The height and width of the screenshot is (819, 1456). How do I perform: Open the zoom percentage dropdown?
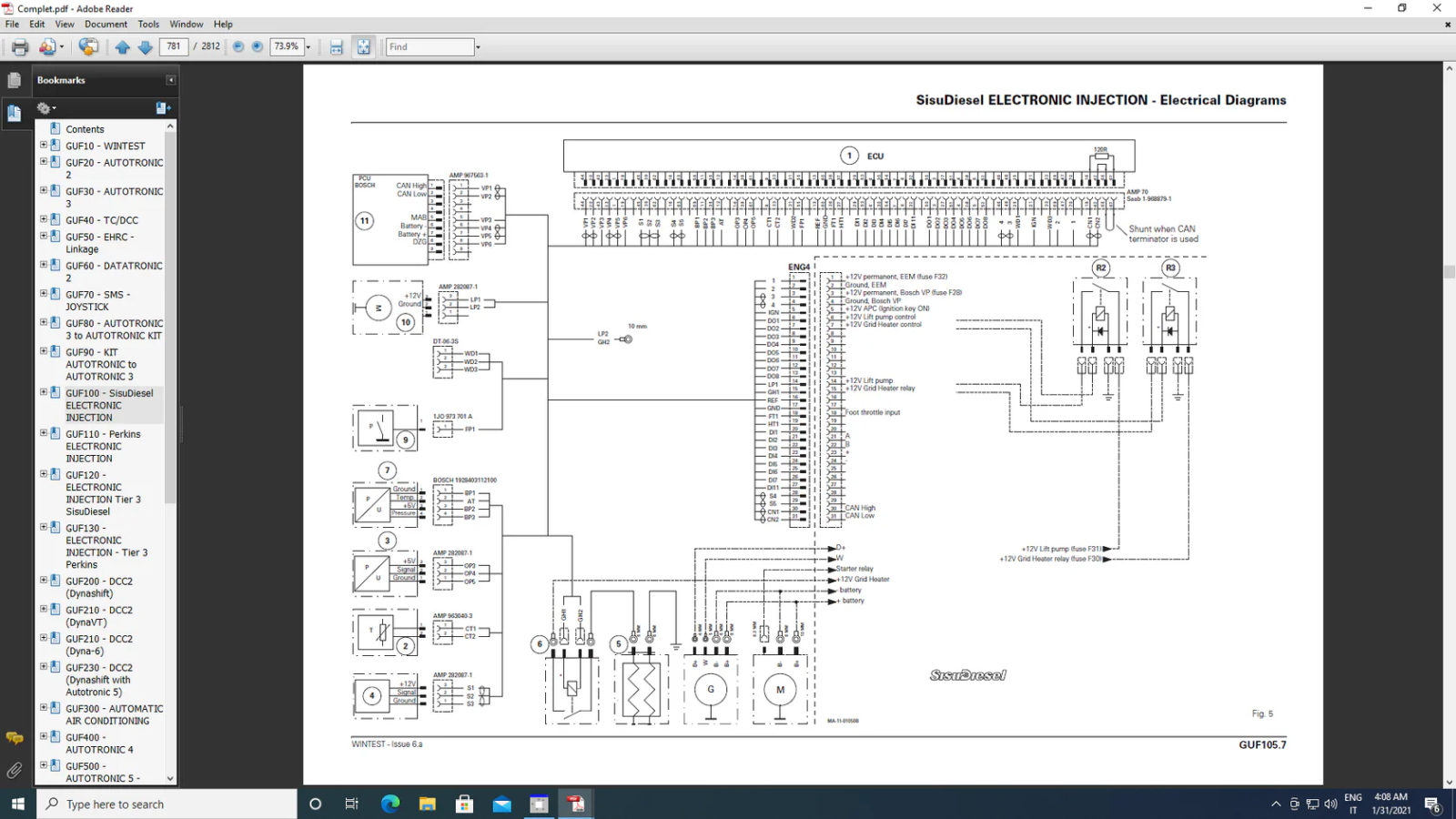click(x=308, y=47)
